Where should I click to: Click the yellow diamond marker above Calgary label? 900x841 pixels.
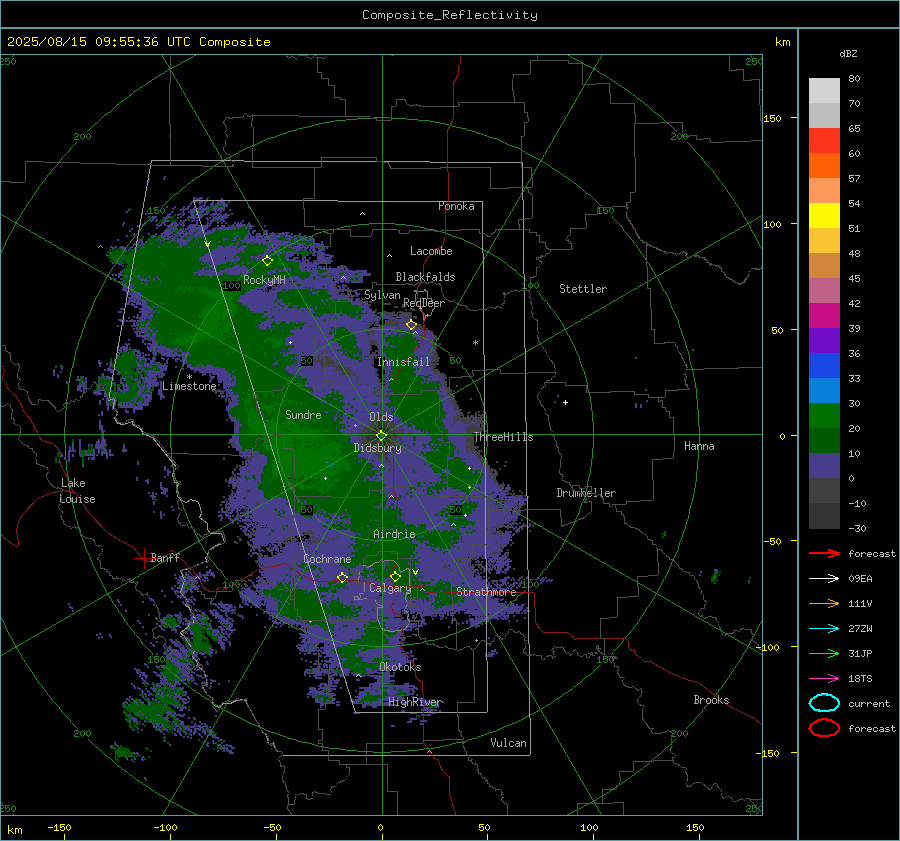tap(395, 576)
